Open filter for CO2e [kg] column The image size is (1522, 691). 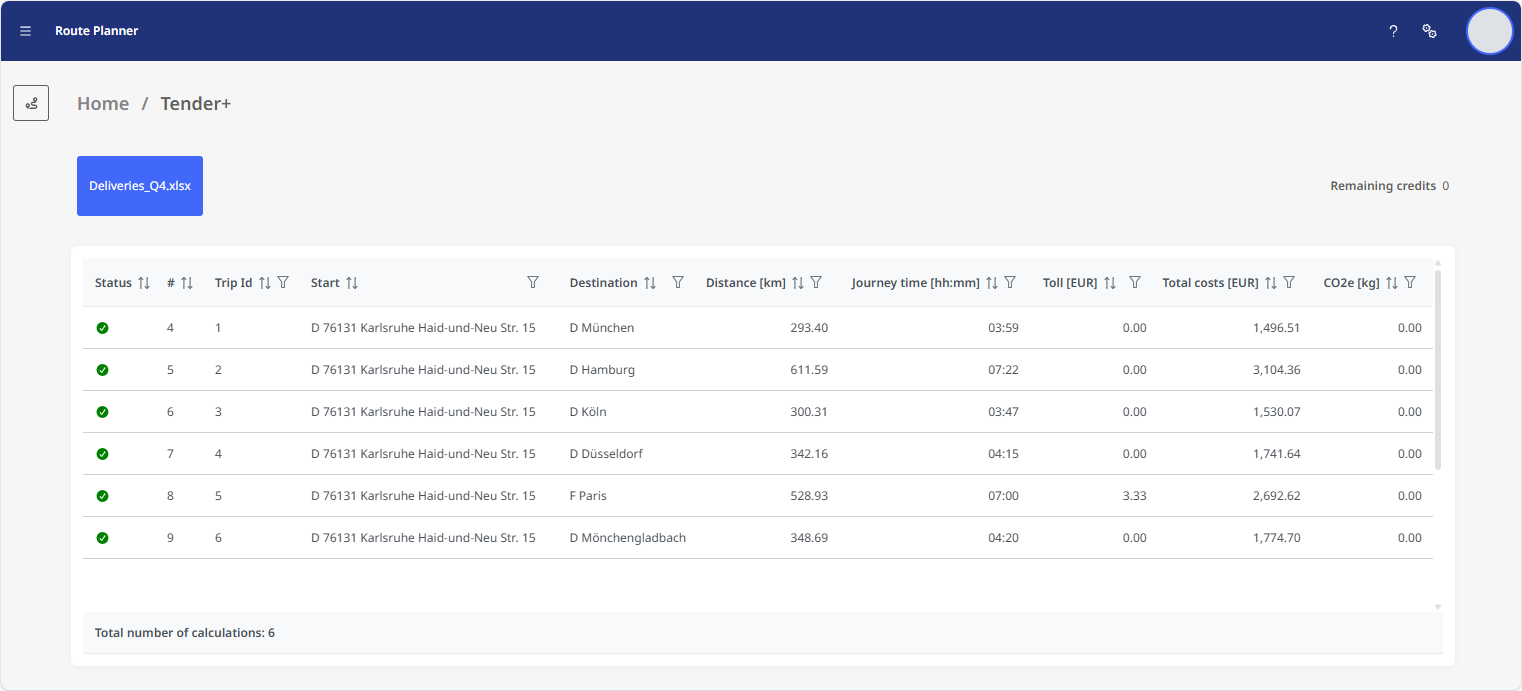tap(1410, 283)
